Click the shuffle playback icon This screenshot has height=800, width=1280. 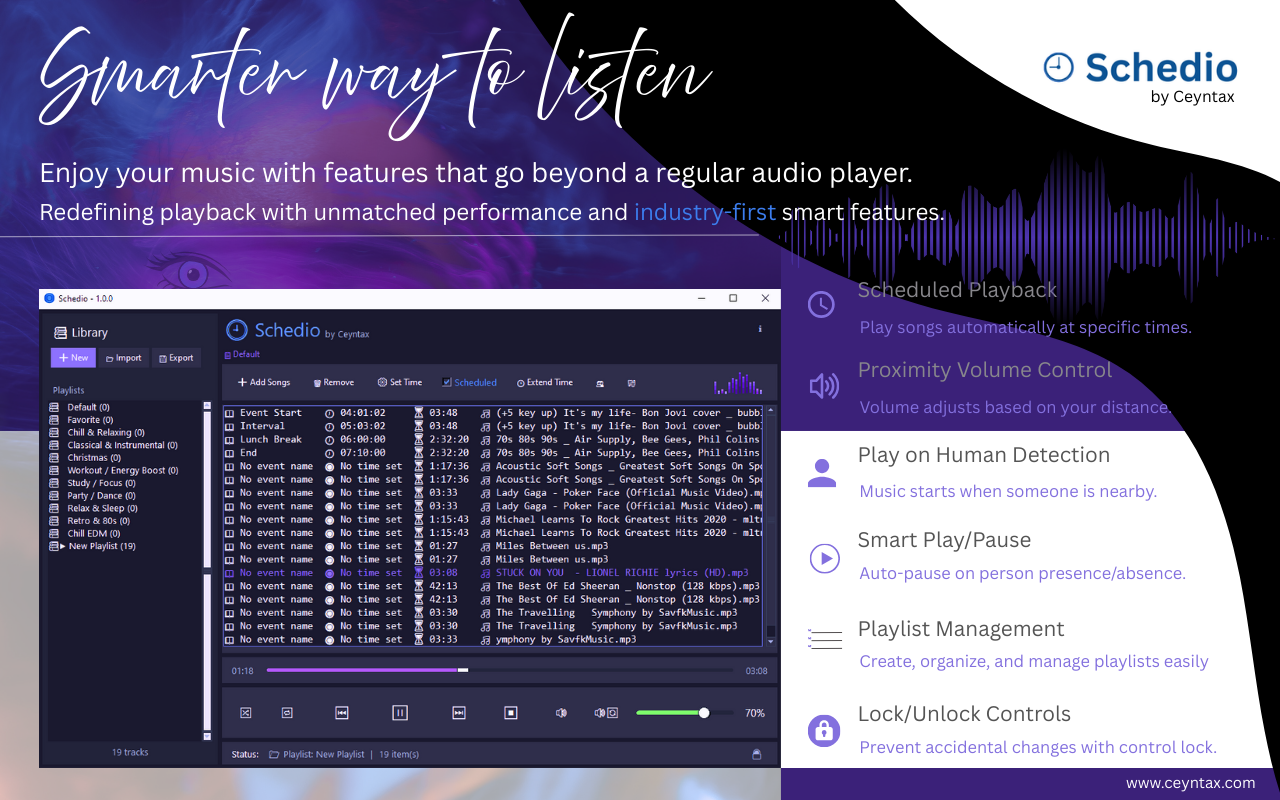(246, 713)
